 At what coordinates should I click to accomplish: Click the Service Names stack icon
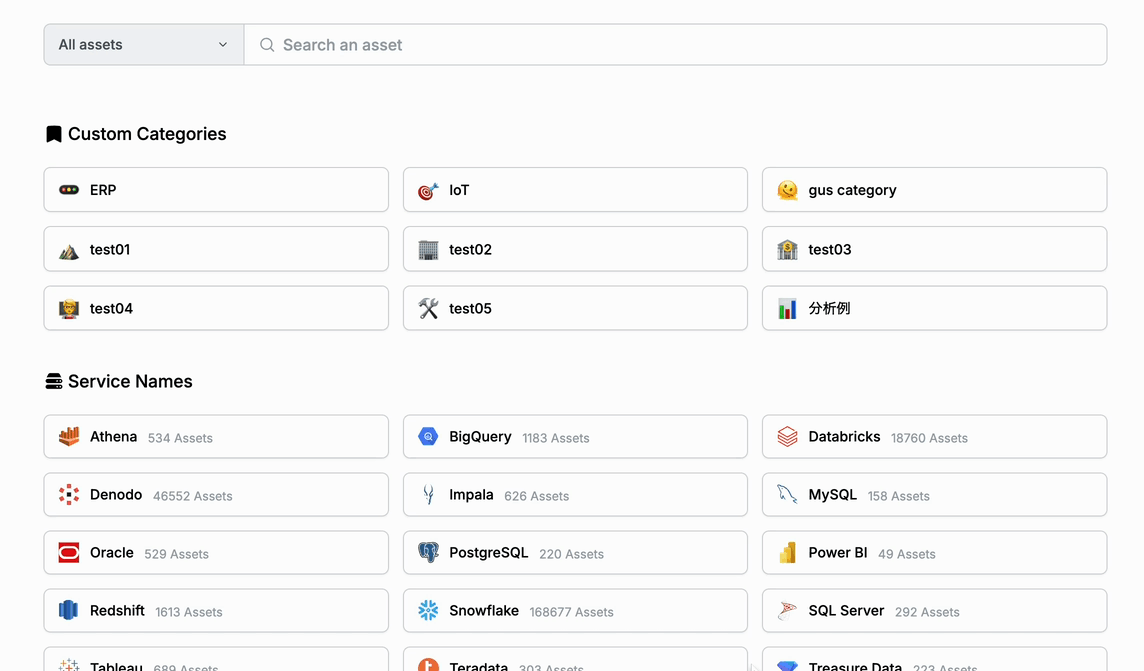click(x=53, y=381)
